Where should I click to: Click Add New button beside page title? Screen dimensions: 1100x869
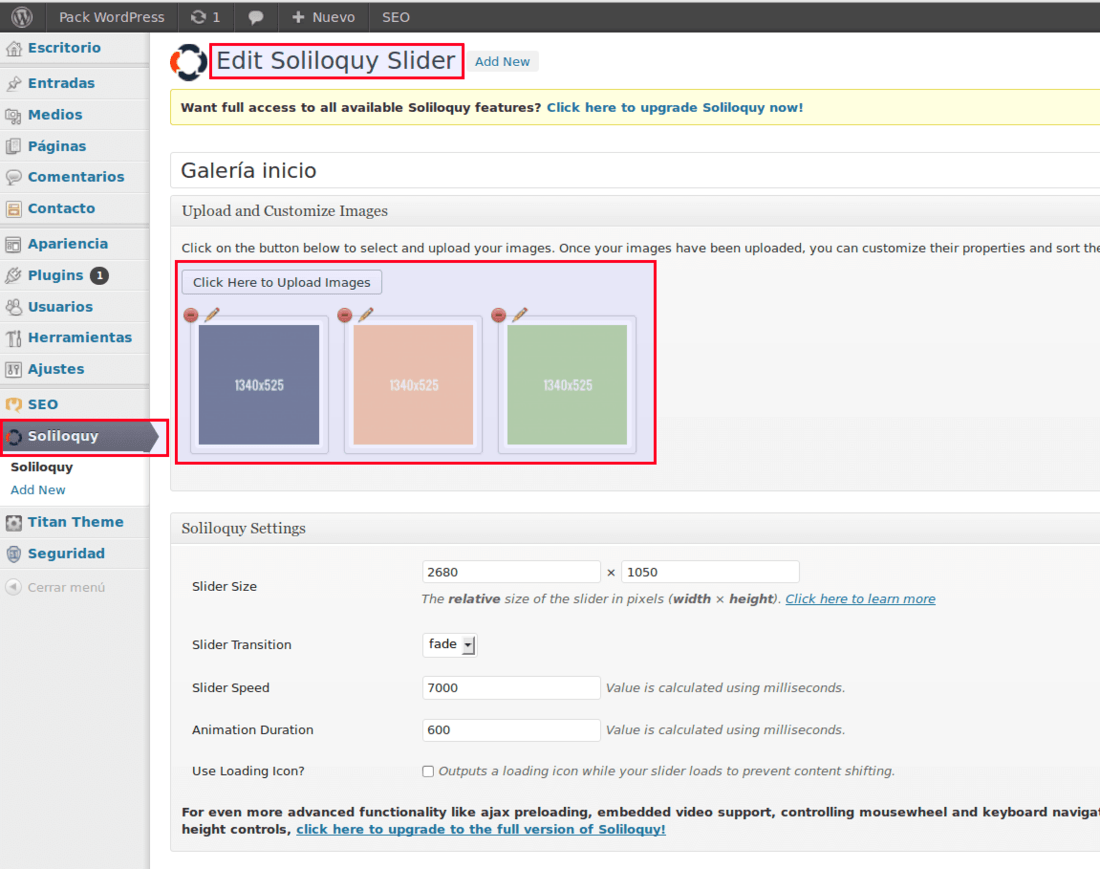(502, 62)
